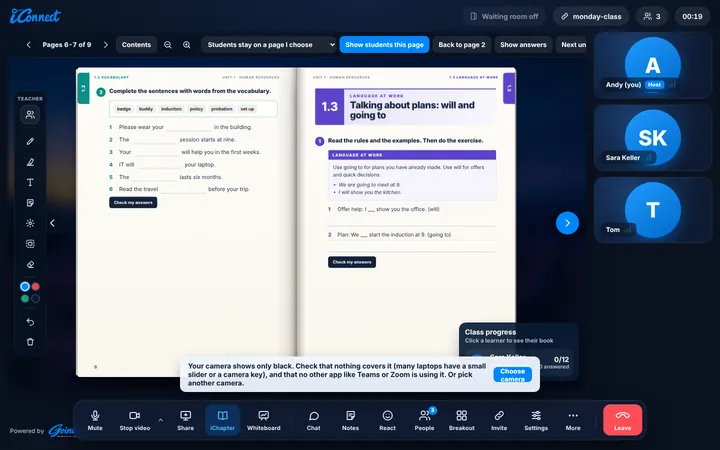Click Choose camera in the warning
720x450 pixels.
coord(512,375)
